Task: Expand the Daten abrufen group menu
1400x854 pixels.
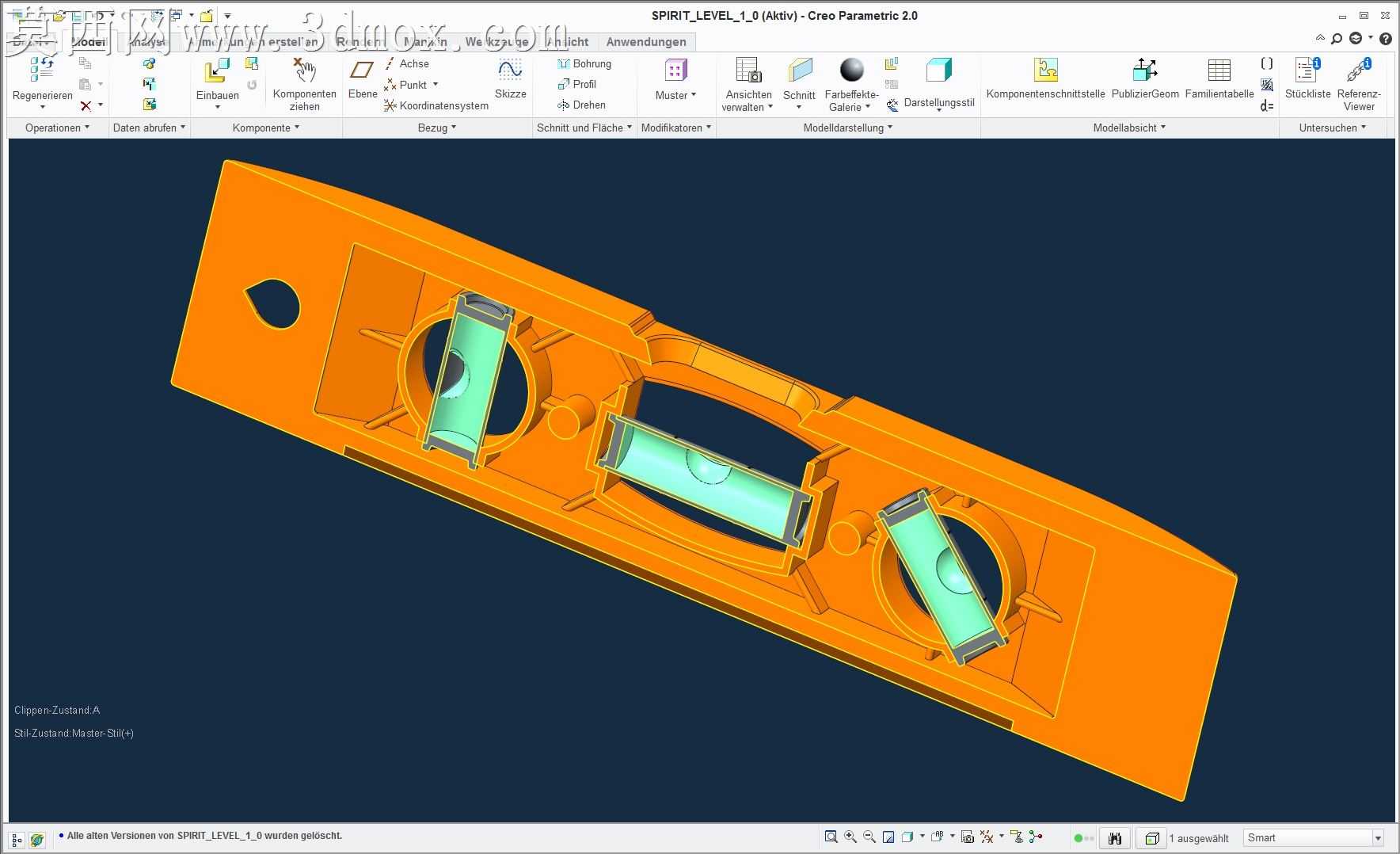Action: pyautogui.click(x=149, y=128)
